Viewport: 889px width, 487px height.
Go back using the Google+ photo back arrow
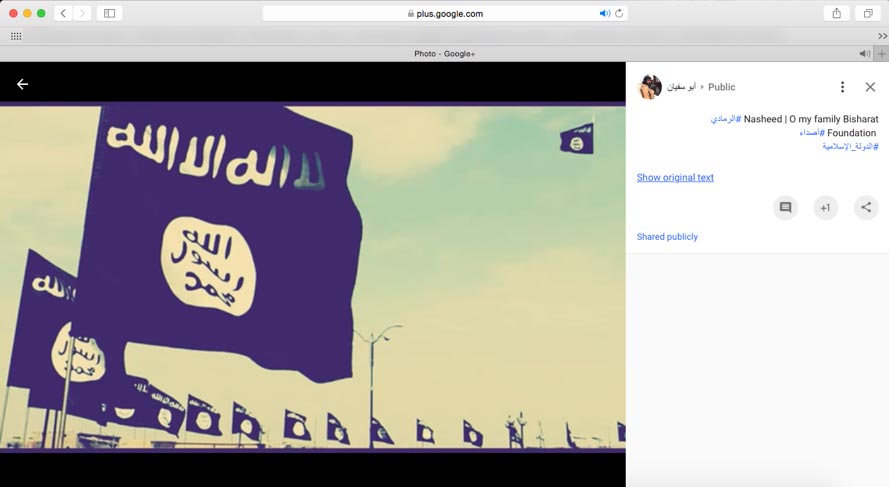coord(22,85)
